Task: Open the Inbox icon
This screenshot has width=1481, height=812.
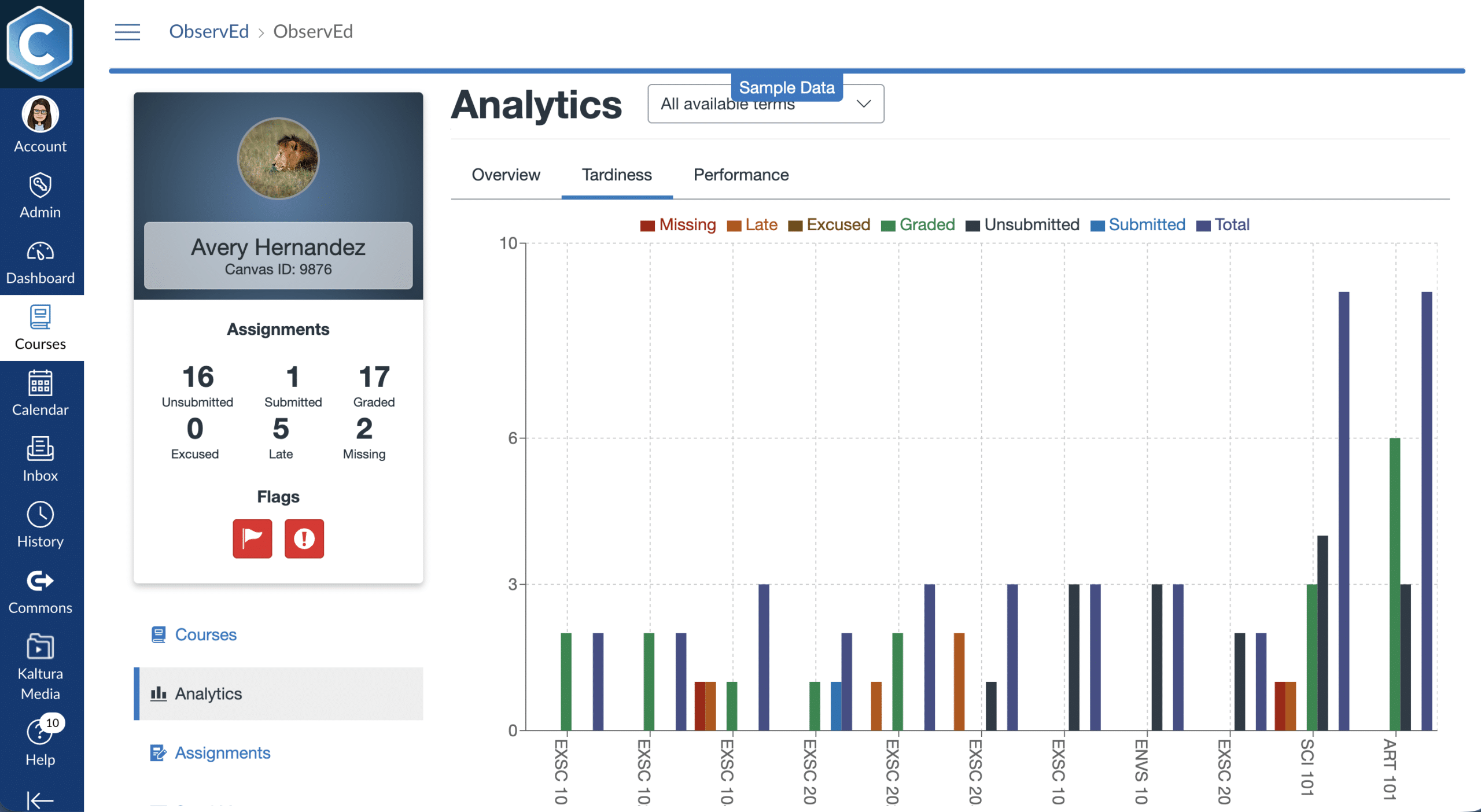Action: coord(40,449)
